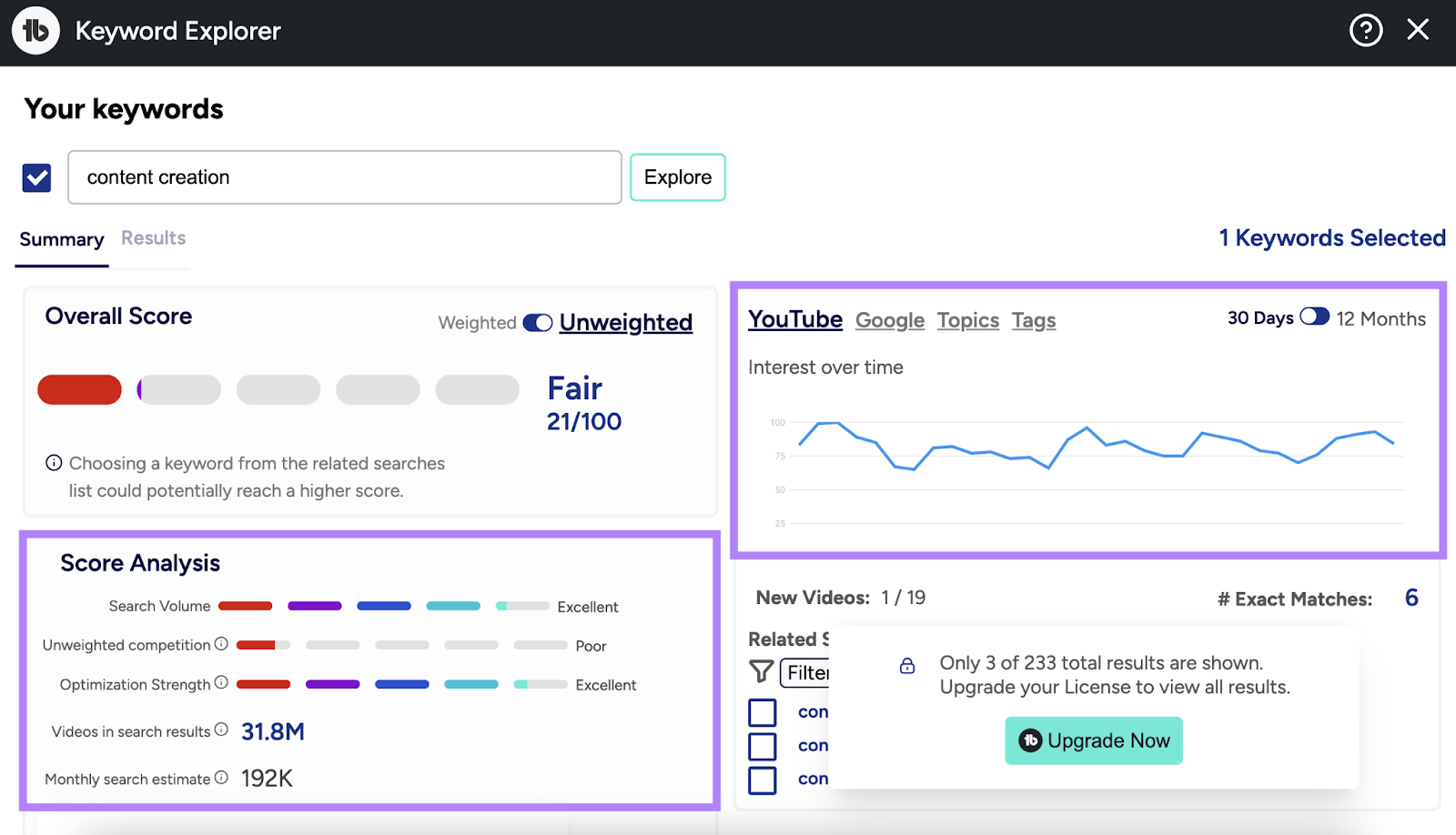This screenshot has width=1456, height=835.
Task: Click the Optimization Strength score bar
Action: point(401,684)
